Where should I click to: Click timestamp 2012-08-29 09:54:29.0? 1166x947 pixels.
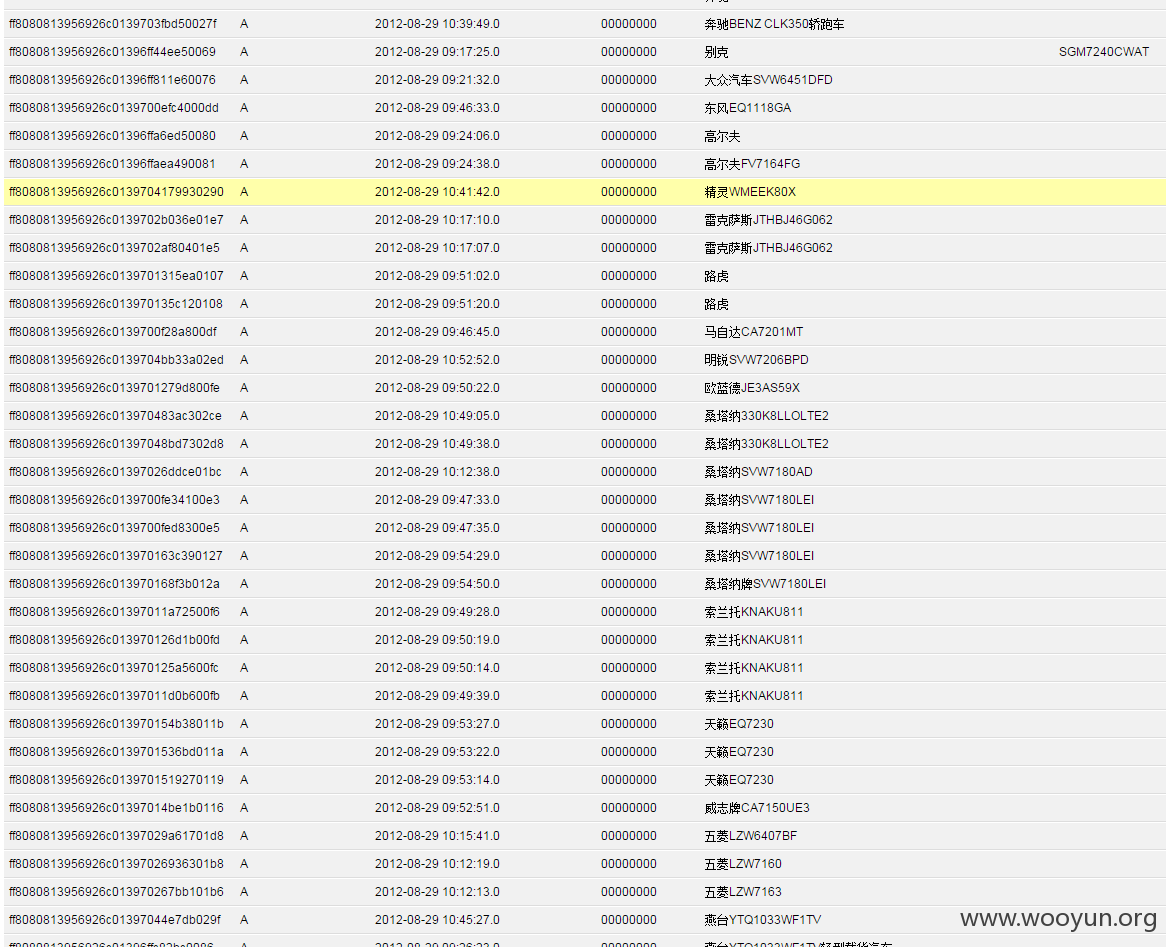click(x=437, y=556)
